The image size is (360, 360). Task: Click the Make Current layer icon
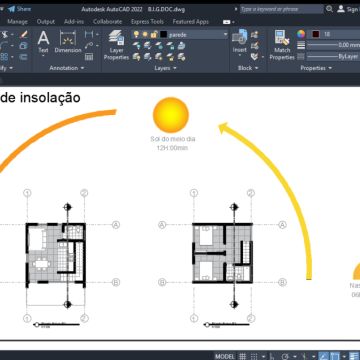[181, 46]
